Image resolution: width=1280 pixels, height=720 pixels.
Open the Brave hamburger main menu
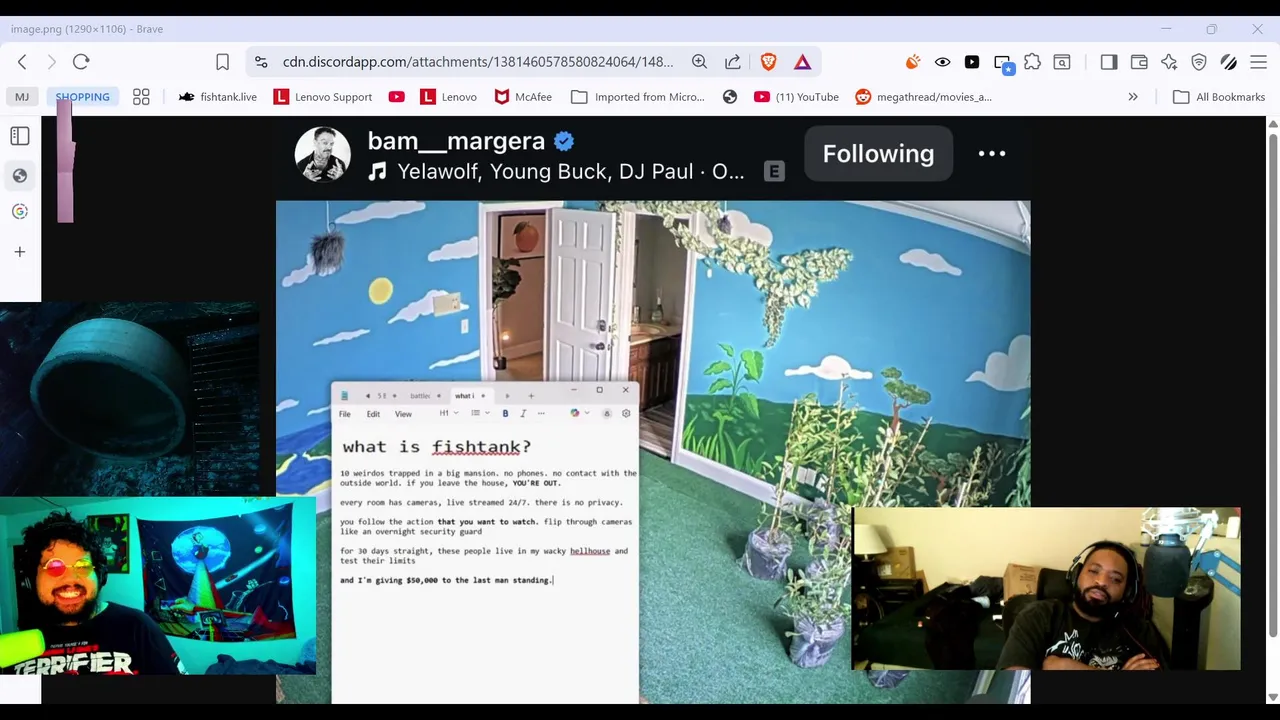[x=1259, y=62]
